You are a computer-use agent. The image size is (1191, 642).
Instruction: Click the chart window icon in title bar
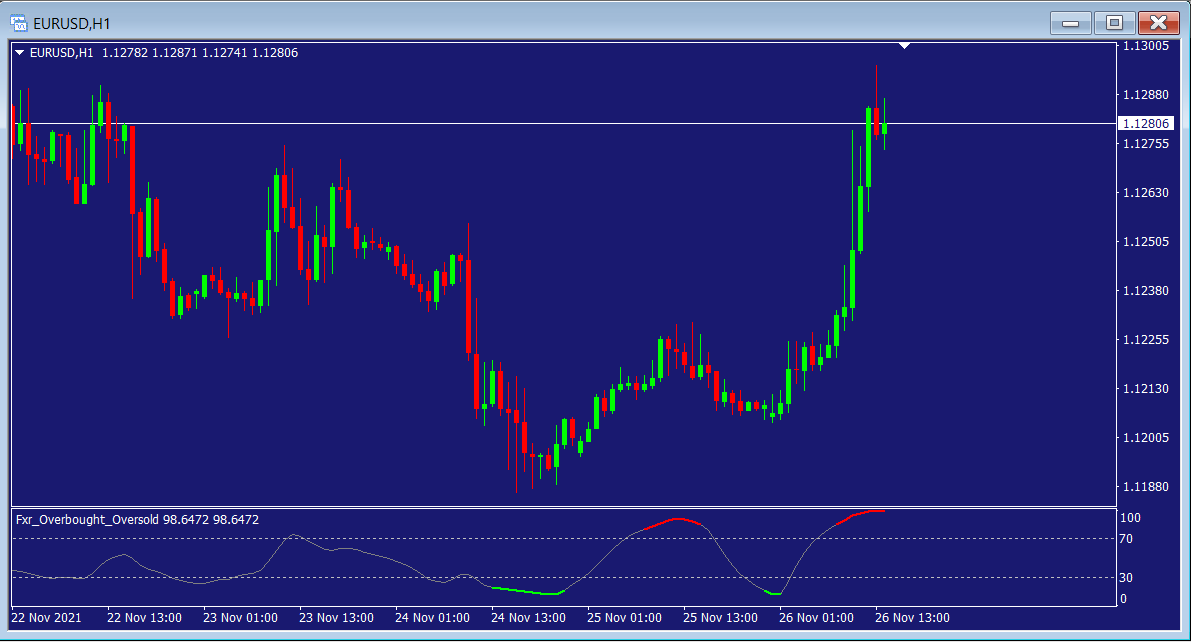[19, 21]
